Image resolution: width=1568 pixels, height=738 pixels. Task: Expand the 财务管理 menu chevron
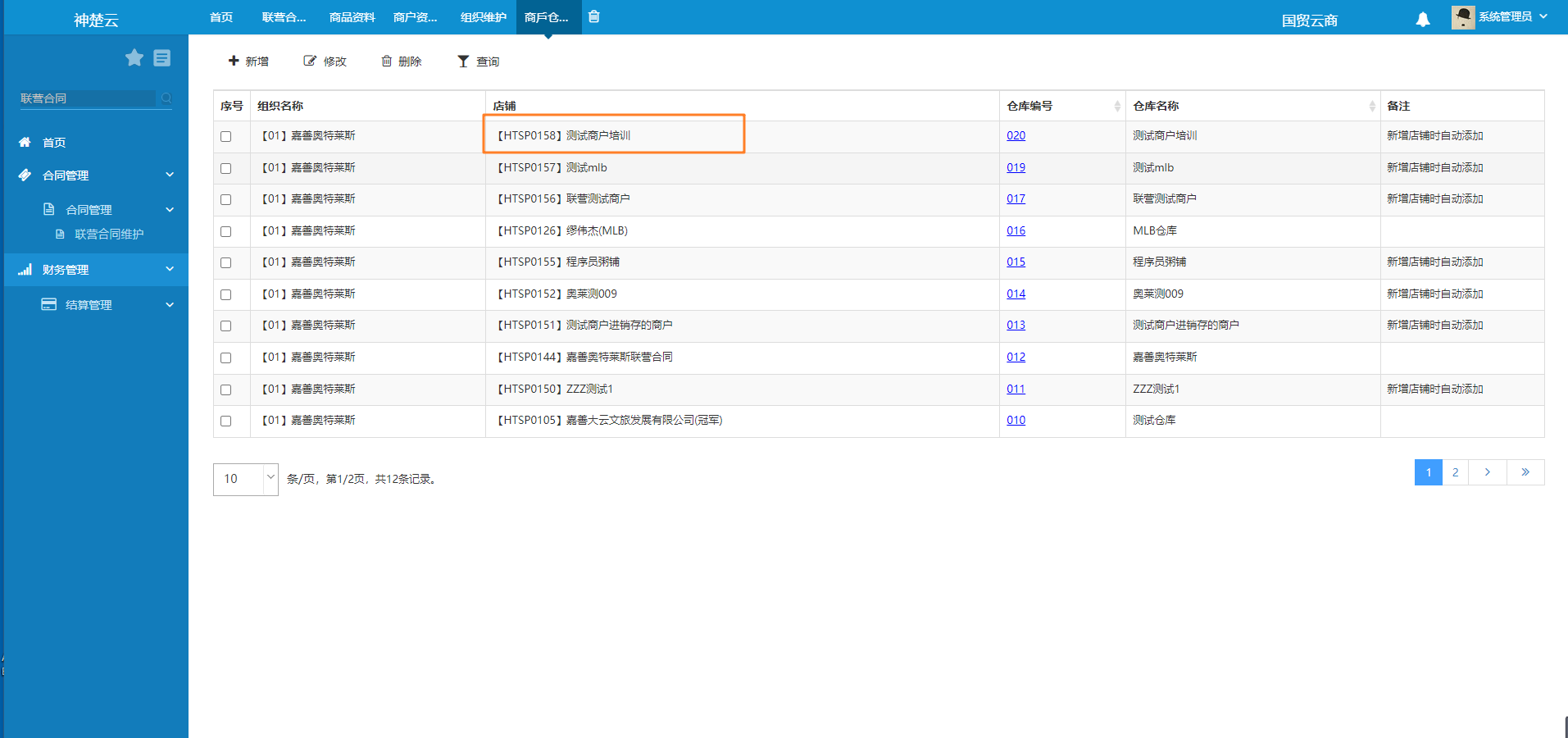pos(170,269)
